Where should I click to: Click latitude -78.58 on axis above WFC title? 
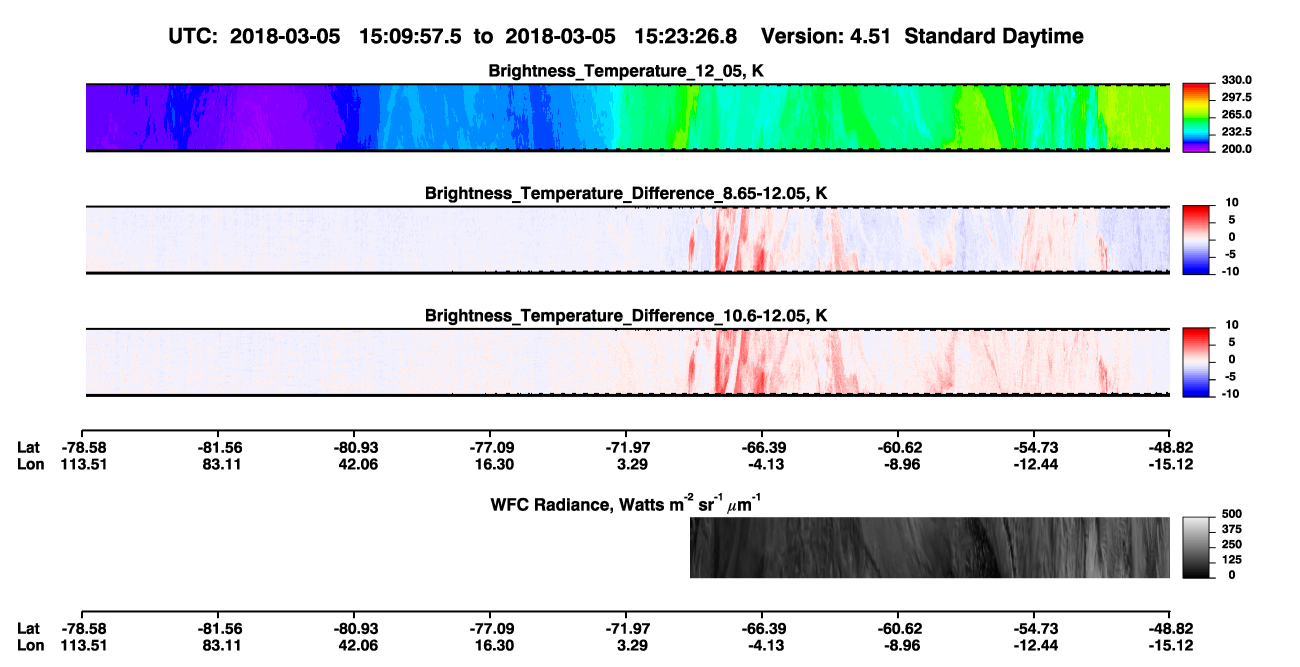82,446
